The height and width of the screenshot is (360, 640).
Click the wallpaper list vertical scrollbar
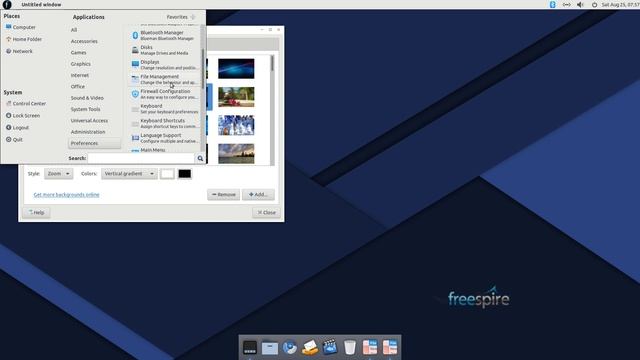coord(272,109)
